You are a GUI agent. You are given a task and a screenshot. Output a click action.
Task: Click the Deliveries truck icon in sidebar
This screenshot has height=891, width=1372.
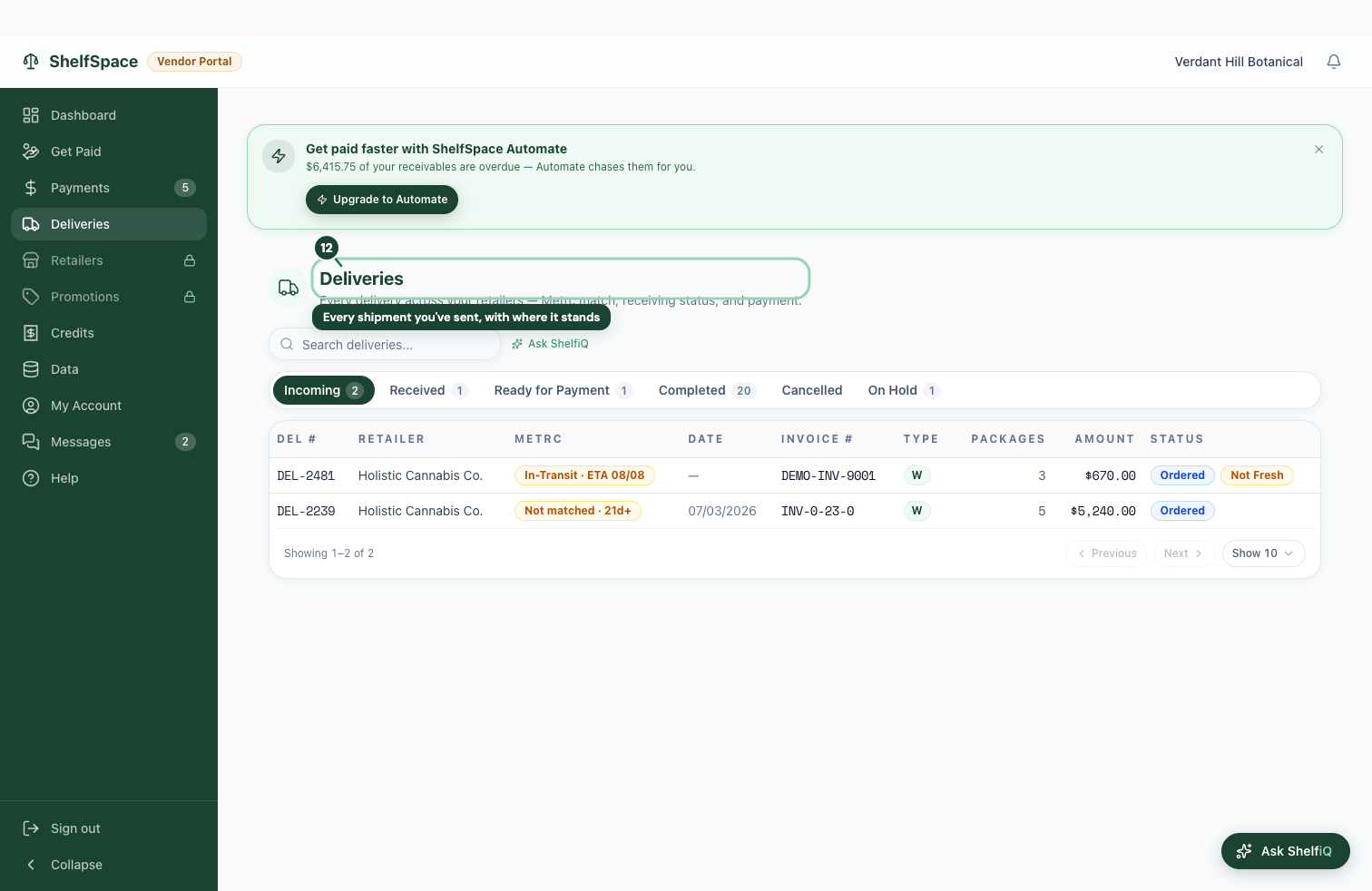31,224
